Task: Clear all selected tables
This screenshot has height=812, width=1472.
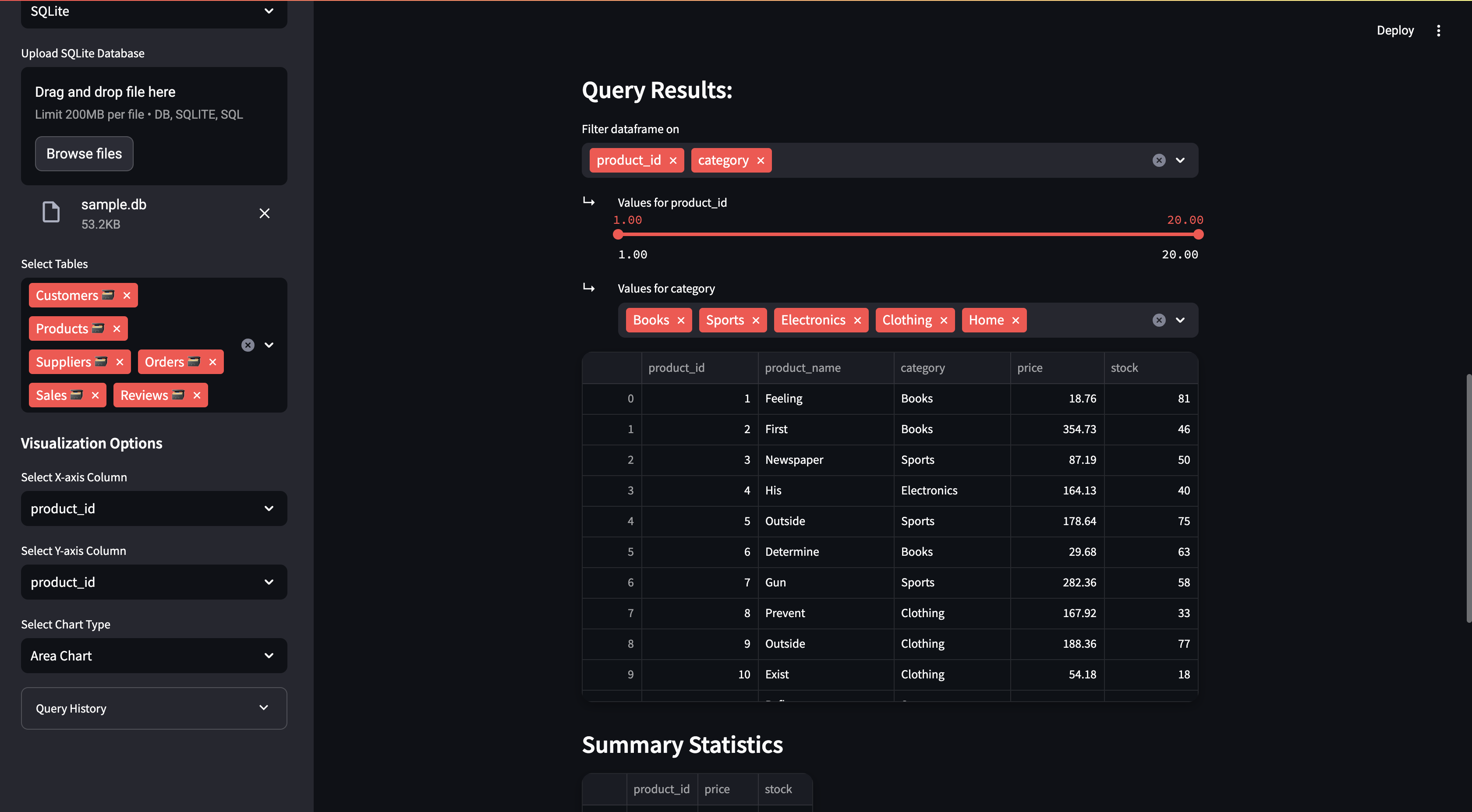Action: 248,345
